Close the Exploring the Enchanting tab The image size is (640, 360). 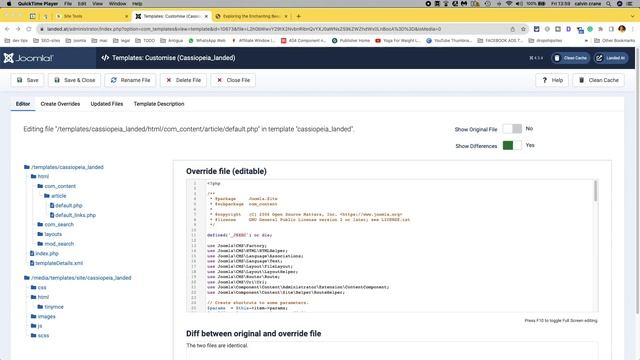[286, 16]
